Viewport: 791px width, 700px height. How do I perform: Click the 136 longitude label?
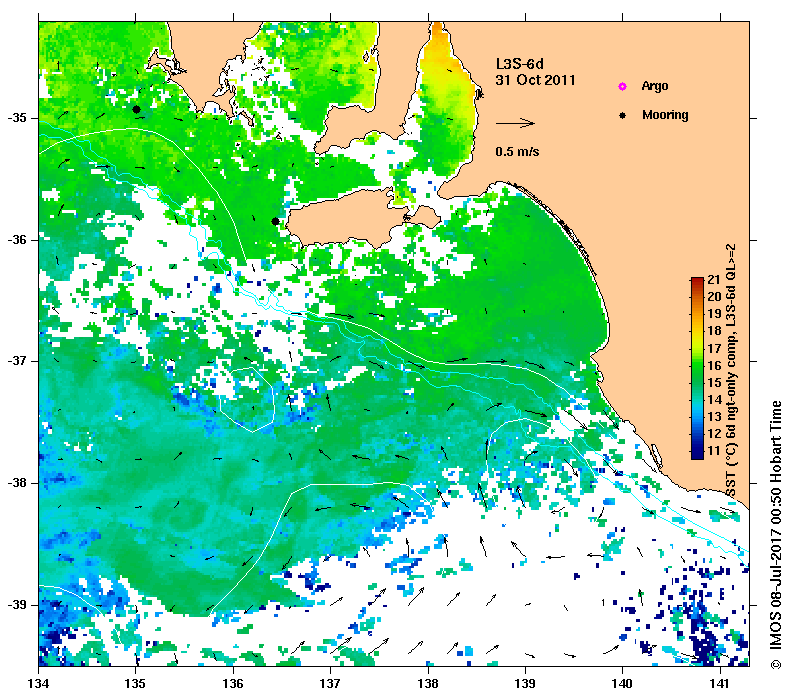(x=233, y=683)
